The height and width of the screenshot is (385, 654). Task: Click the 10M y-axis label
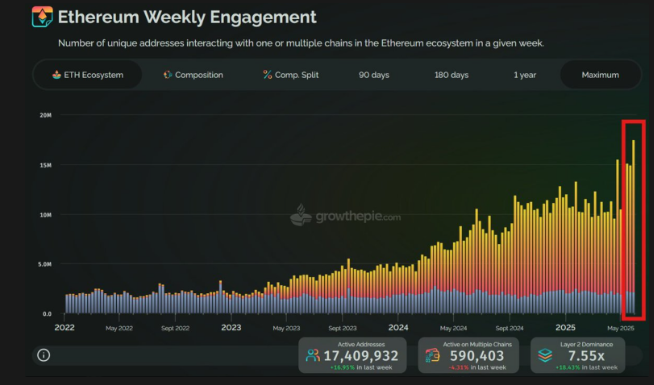pos(45,215)
